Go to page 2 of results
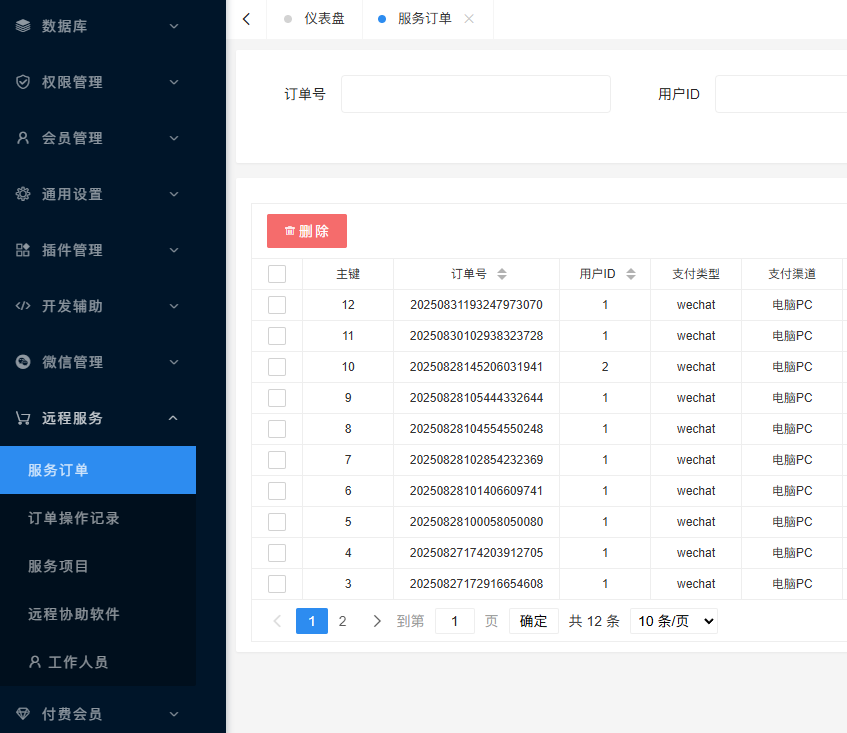Viewport: 847px width, 733px height. (342, 621)
